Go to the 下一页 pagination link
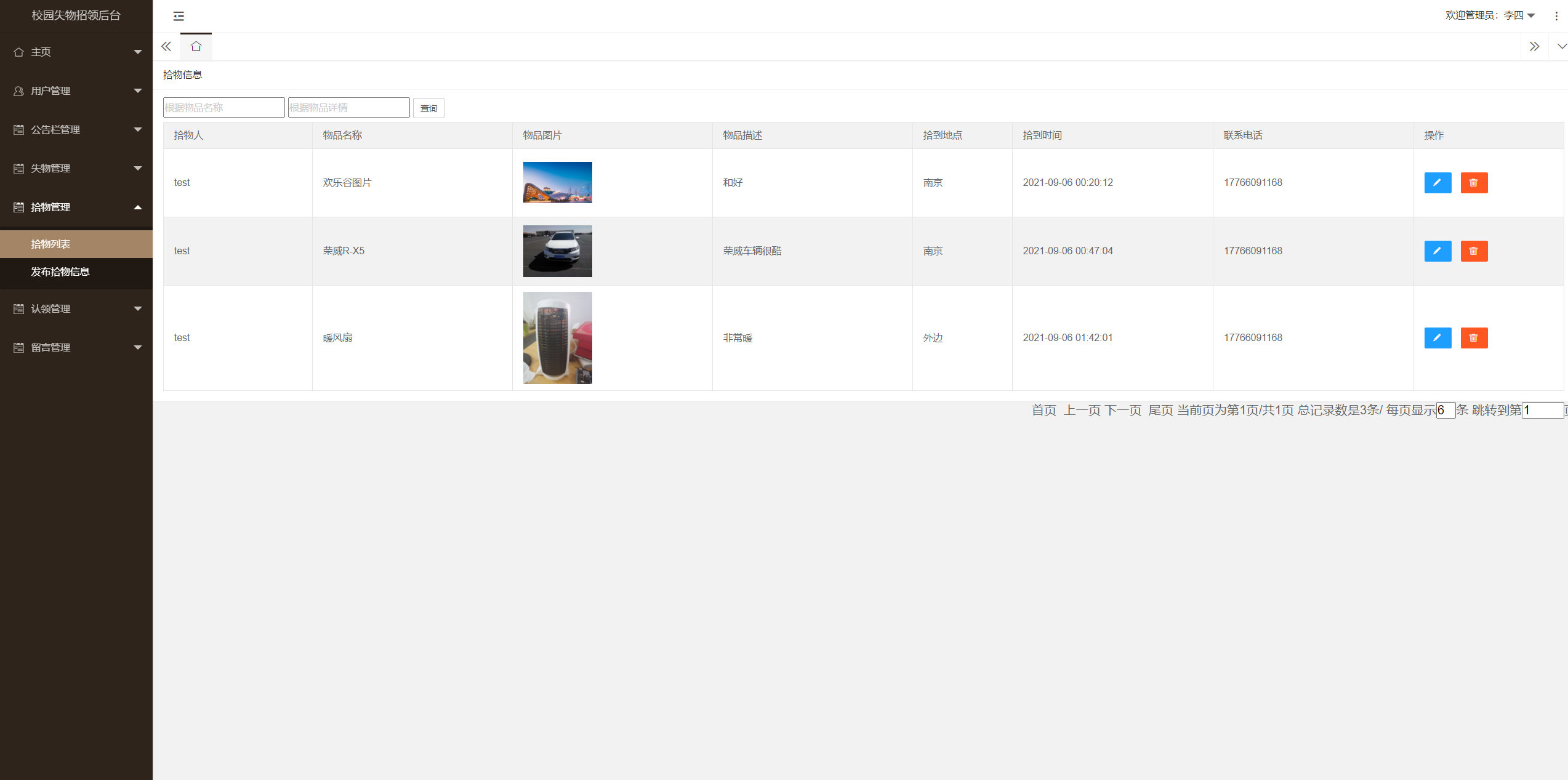This screenshot has width=1568, height=780. pyautogui.click(x=1123, y=410)
